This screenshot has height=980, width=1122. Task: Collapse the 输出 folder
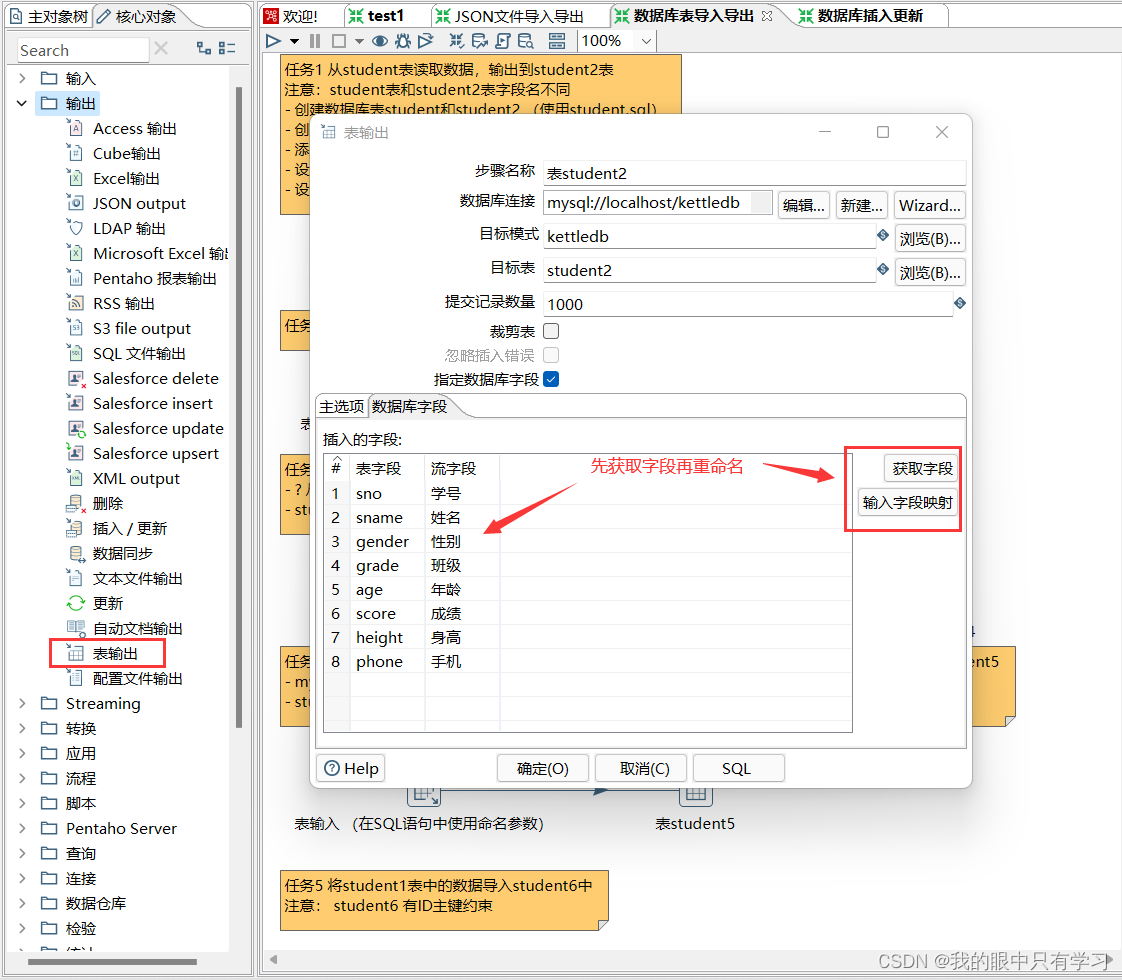click(22, 103)
